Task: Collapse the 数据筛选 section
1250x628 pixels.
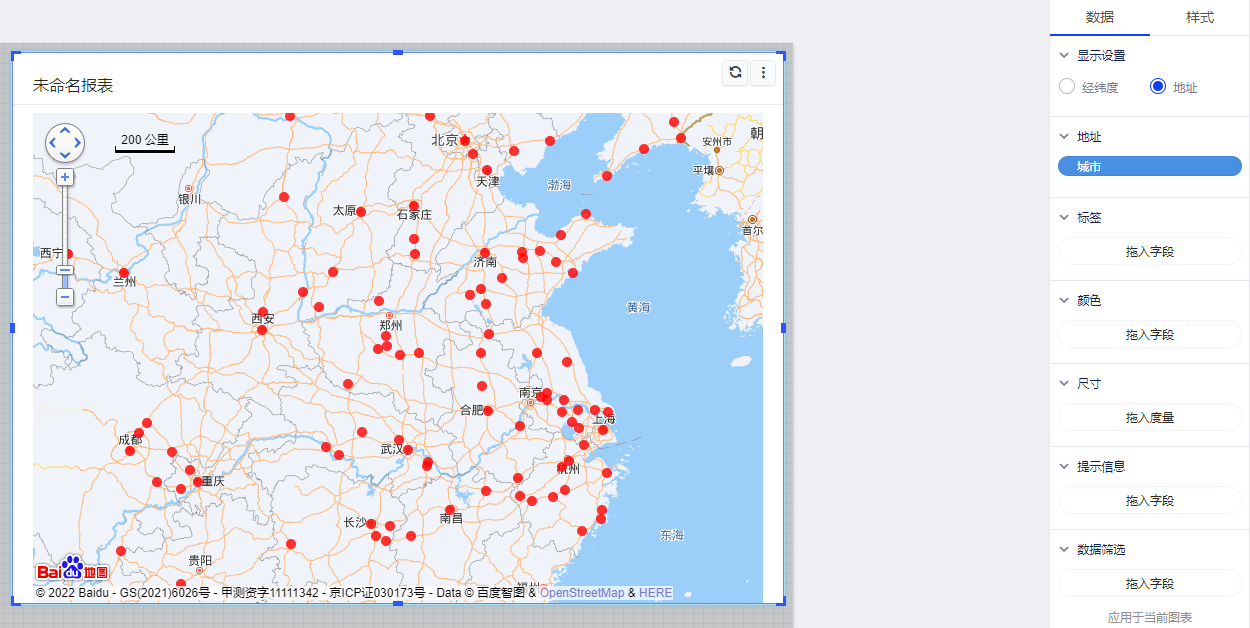Action: (x=1063, y=550)
